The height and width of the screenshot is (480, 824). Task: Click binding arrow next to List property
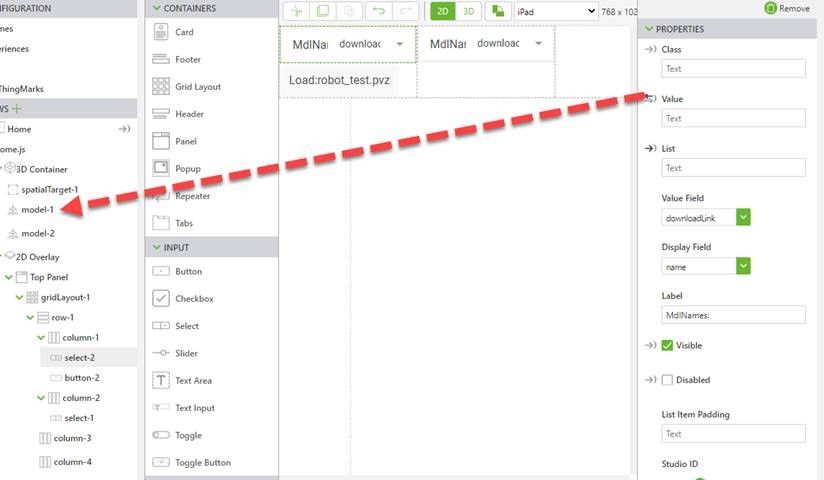651,148
